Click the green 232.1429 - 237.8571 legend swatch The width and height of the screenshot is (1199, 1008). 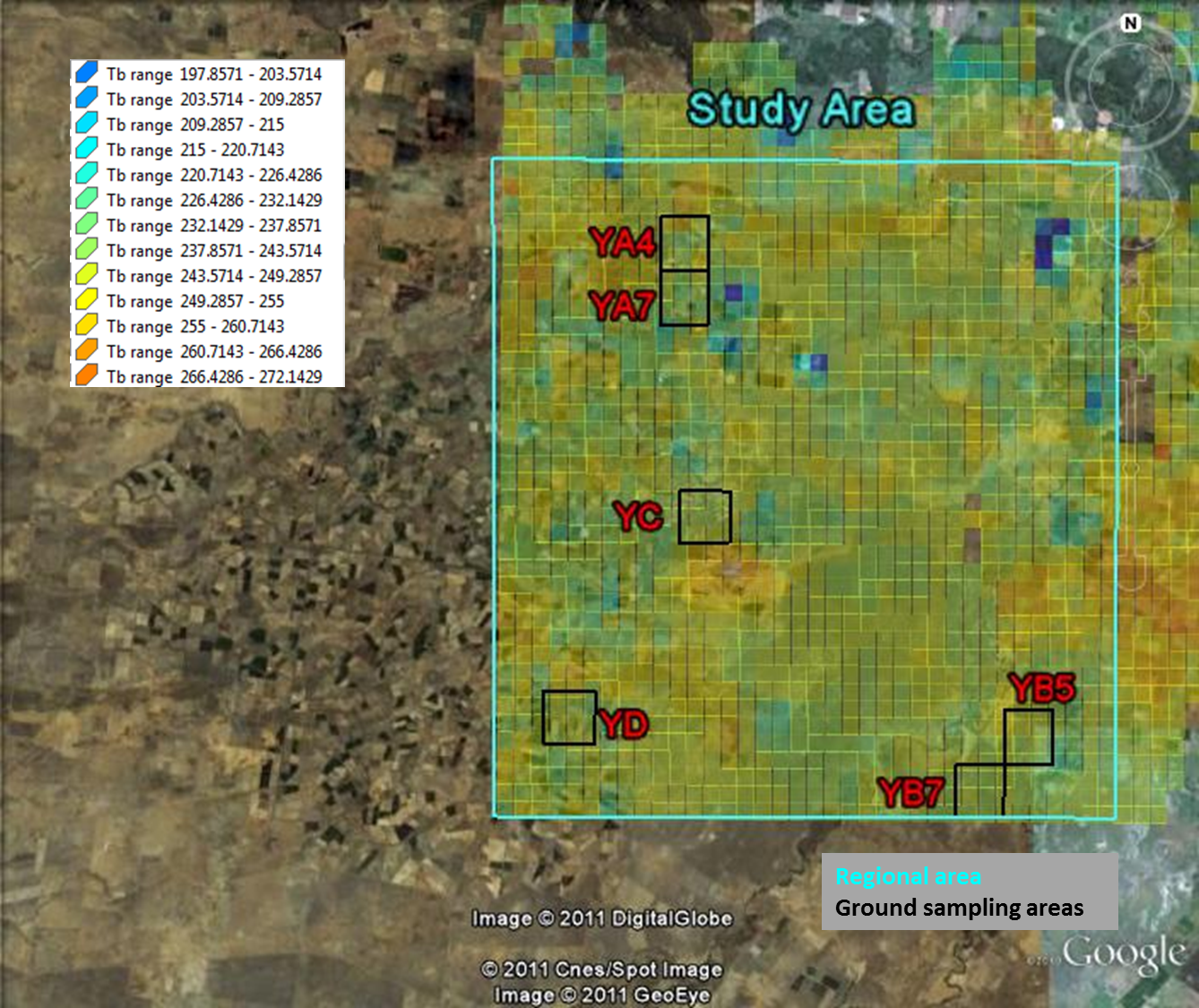tap(87, 224)
